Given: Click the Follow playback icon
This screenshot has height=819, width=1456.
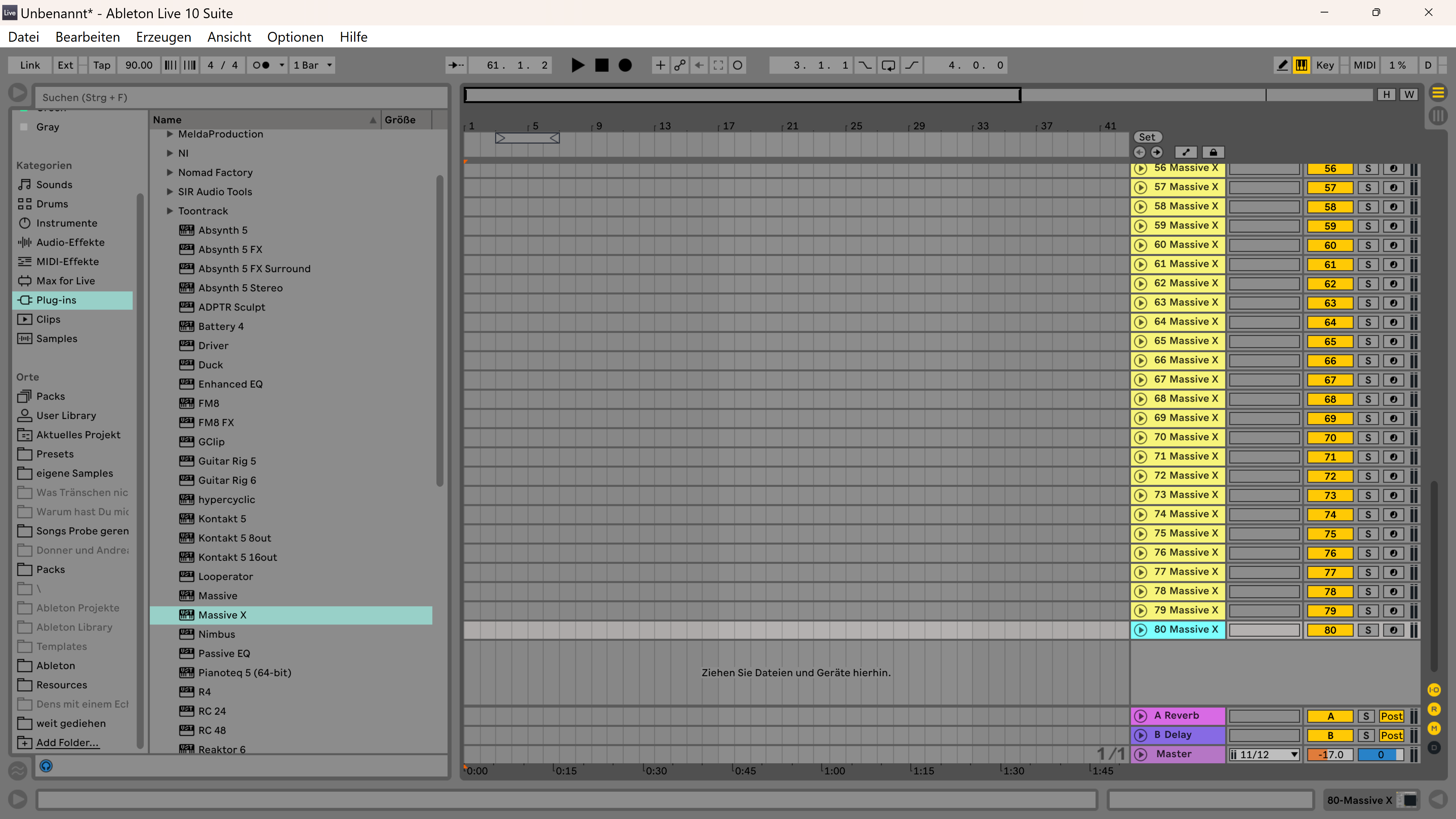Looking at the screenshot, I should (455, 65).
